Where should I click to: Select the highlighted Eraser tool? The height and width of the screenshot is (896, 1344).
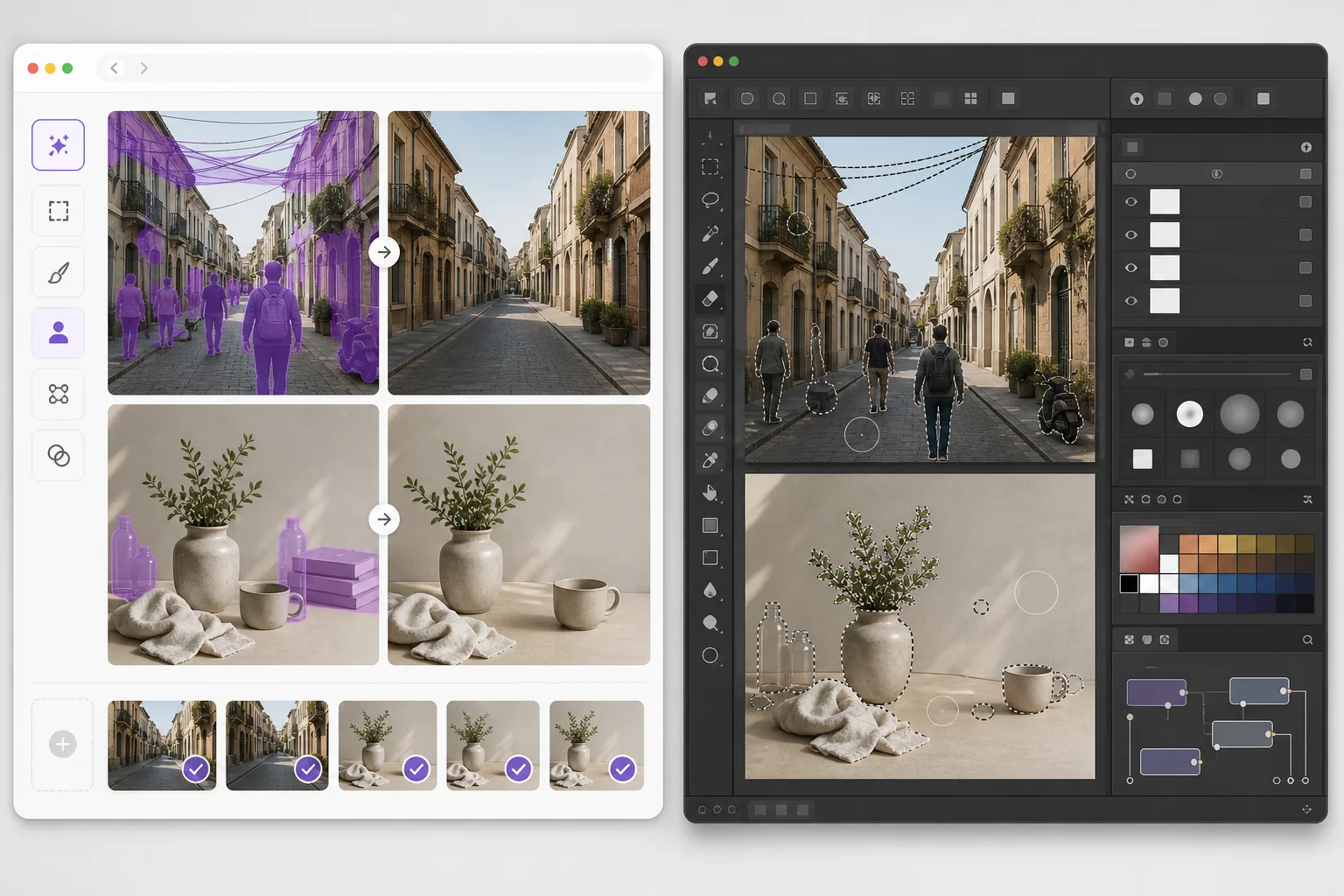tap(710, 298)
